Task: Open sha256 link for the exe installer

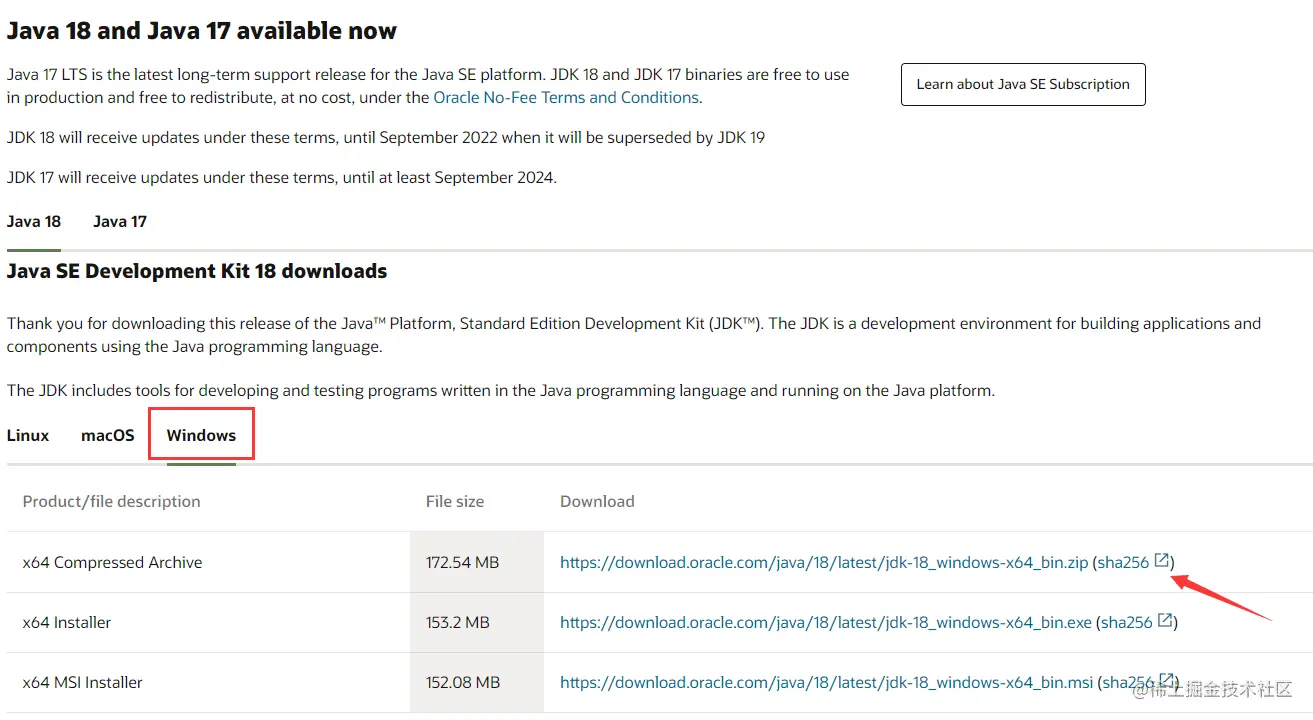Action: 1127,623
